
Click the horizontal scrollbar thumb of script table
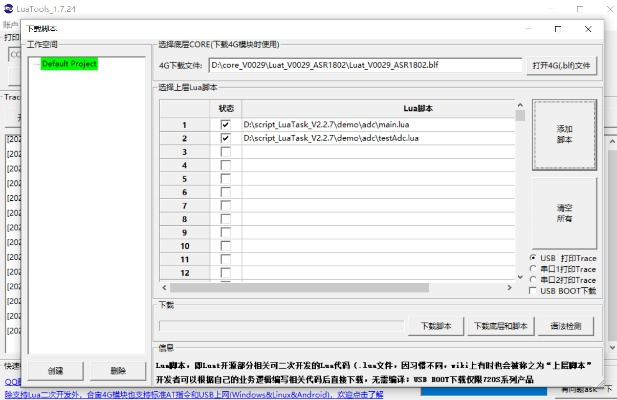tap(299, 288)
